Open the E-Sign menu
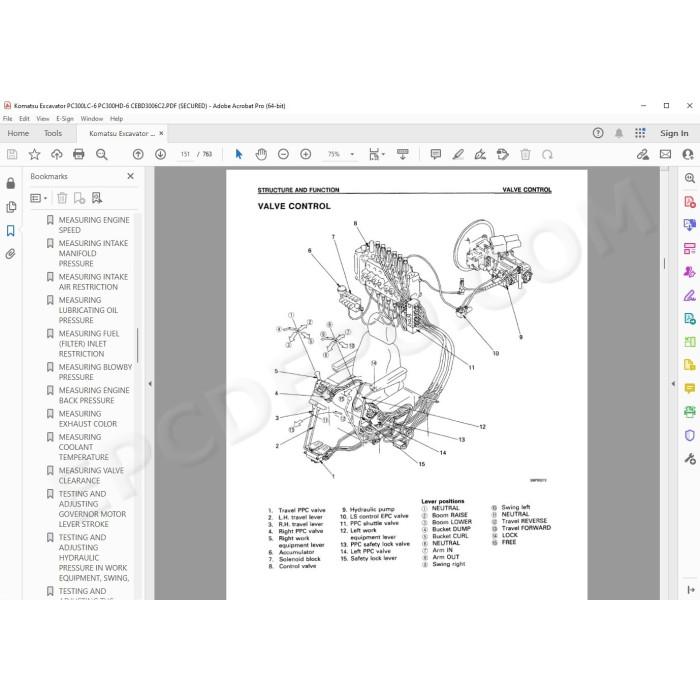 pos(65,119)
